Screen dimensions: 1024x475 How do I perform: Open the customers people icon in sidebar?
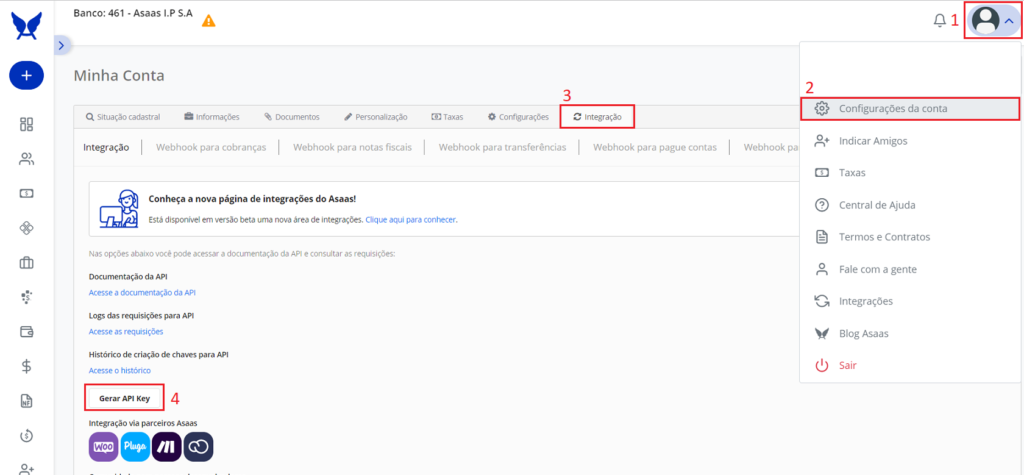pyautogui.click(x=27, y=158)
